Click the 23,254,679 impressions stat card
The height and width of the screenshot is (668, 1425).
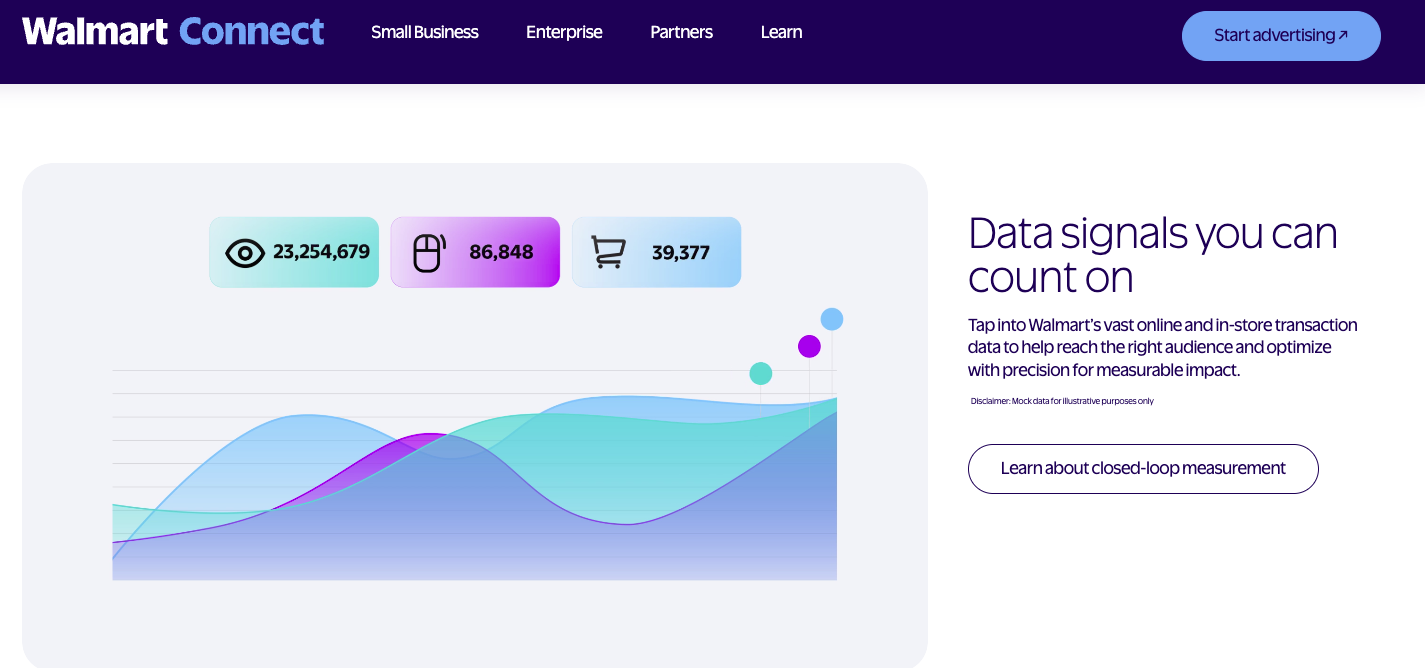click(x=294, y=252)
